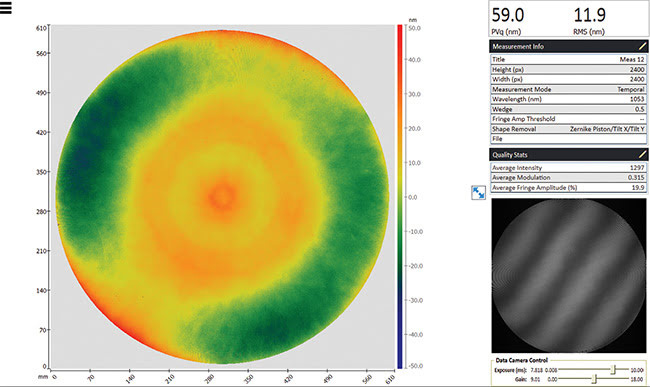The width and height of the screenshot is (650, 387).
Task: Click the Quality Stats header
Action: tap(568, 155)
